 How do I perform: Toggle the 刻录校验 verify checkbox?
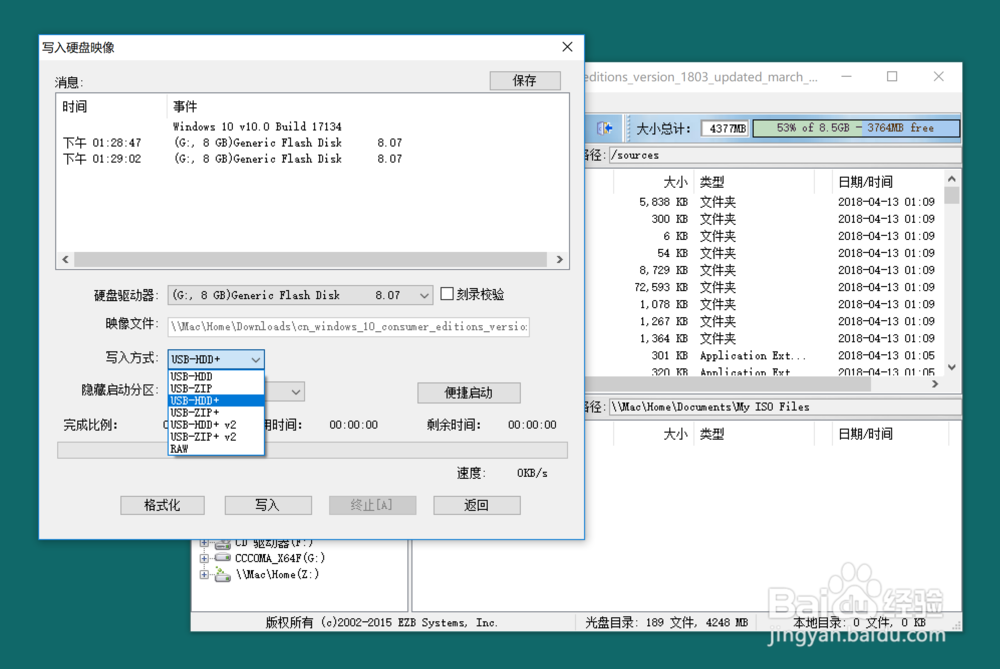447,294
